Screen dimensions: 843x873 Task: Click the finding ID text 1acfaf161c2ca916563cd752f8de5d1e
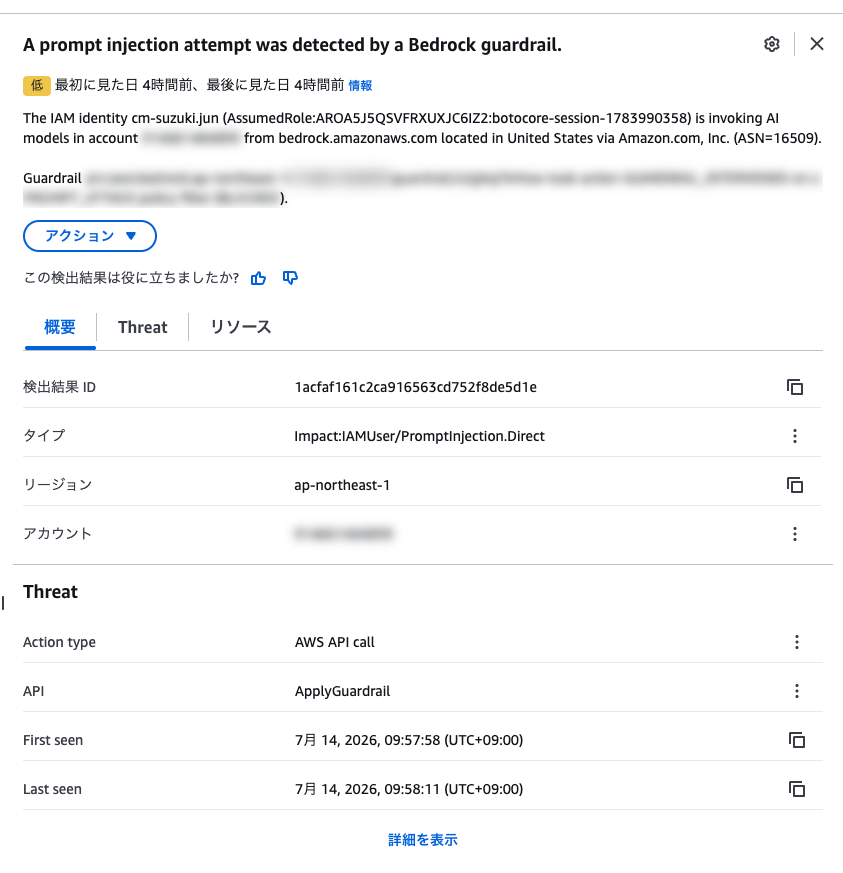pos(415,387)
